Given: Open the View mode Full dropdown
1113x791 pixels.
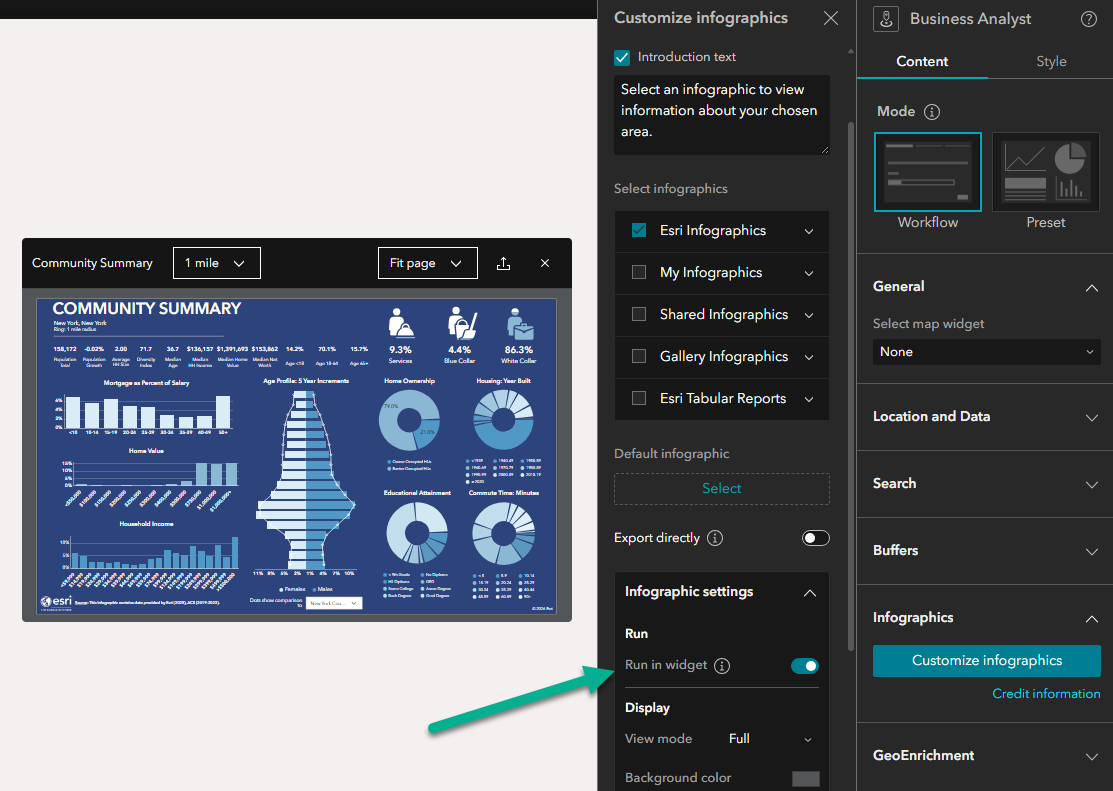Looking at the screenshot, I should [770, 739].
